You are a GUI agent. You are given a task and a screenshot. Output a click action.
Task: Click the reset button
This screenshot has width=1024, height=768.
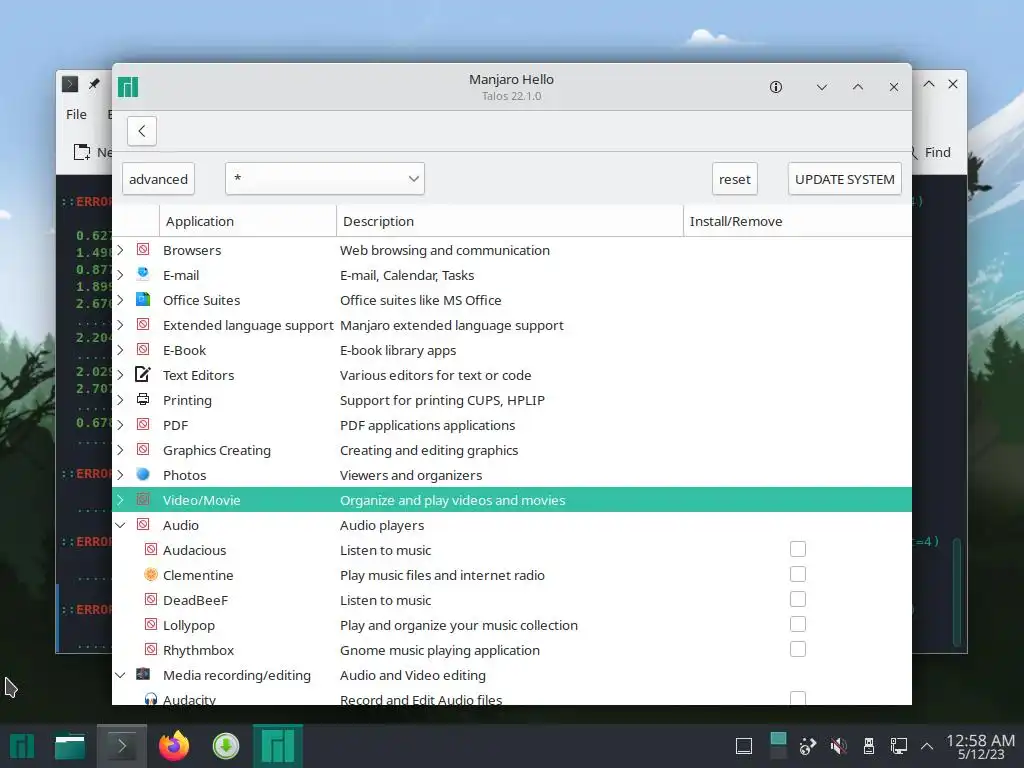pos(735,178)
